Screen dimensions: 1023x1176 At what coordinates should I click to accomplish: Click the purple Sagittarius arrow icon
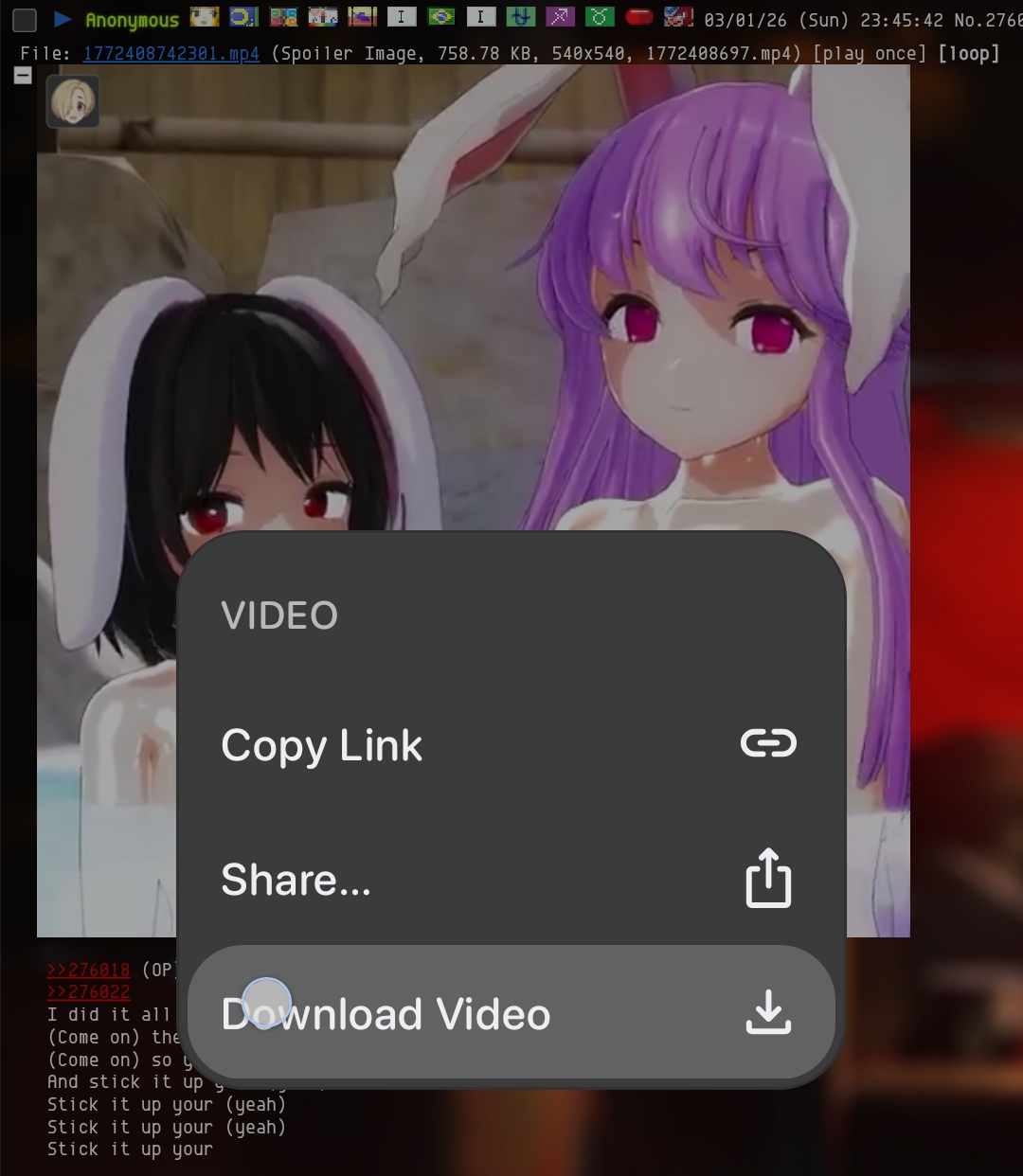click(x=560, y=17)
